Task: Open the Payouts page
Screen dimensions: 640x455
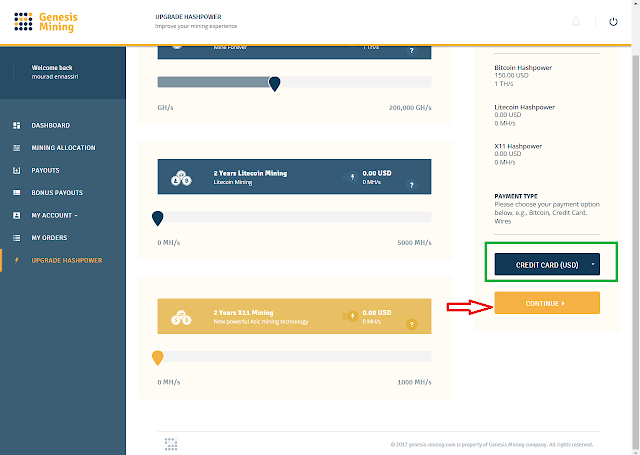Action: [45, 170]
